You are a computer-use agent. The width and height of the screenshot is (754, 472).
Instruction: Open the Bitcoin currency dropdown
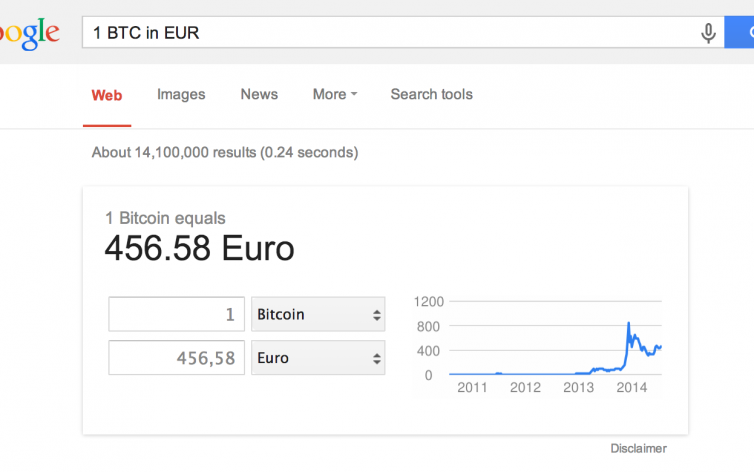click(318, 314)
